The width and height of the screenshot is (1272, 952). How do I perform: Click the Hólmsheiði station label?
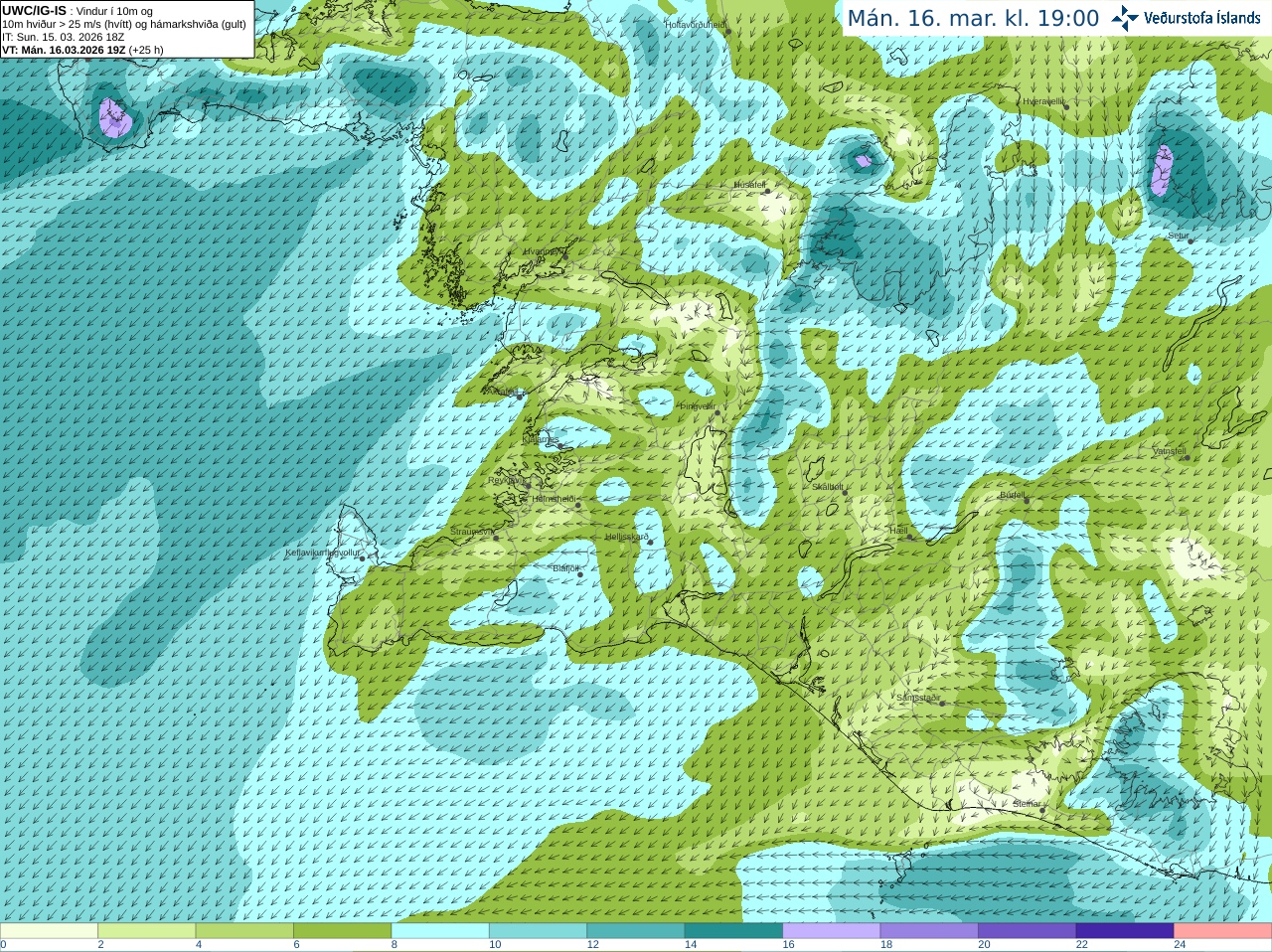click(555, 499)
